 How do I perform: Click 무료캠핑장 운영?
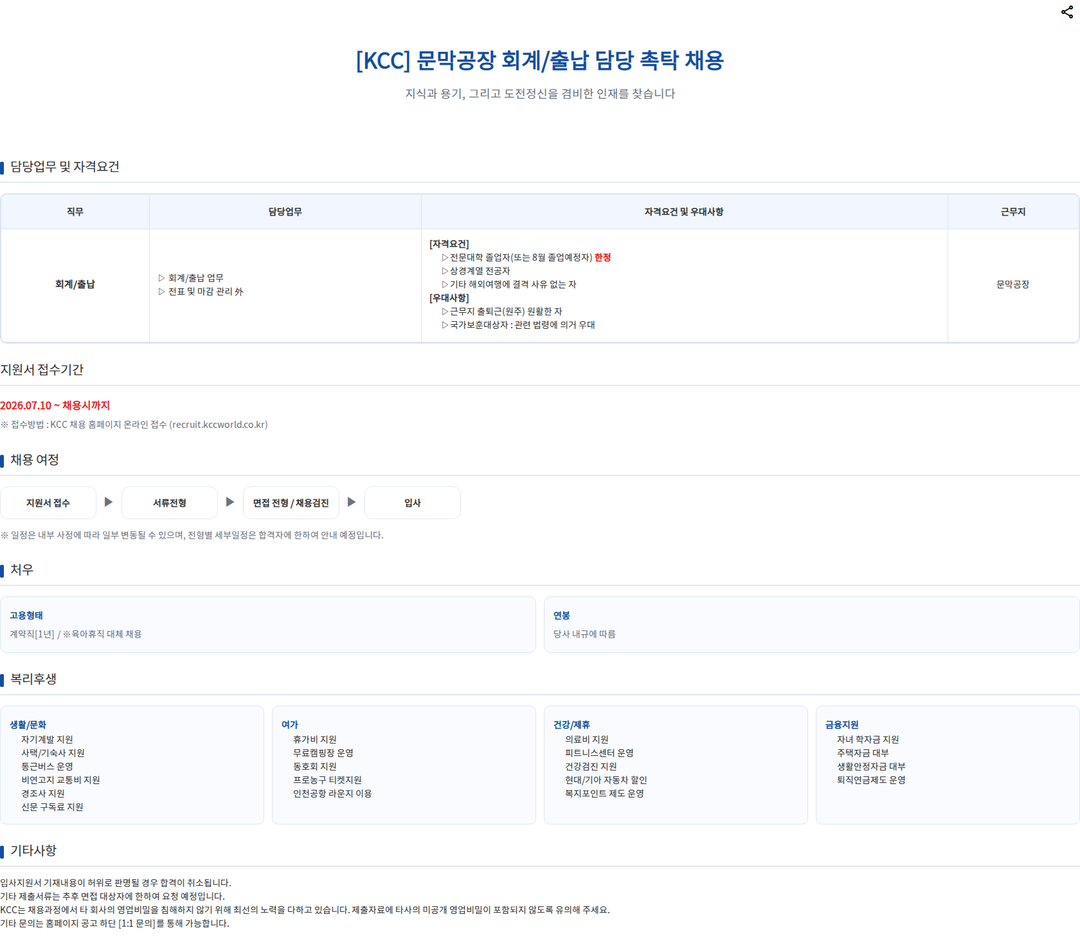click(323, 753)
